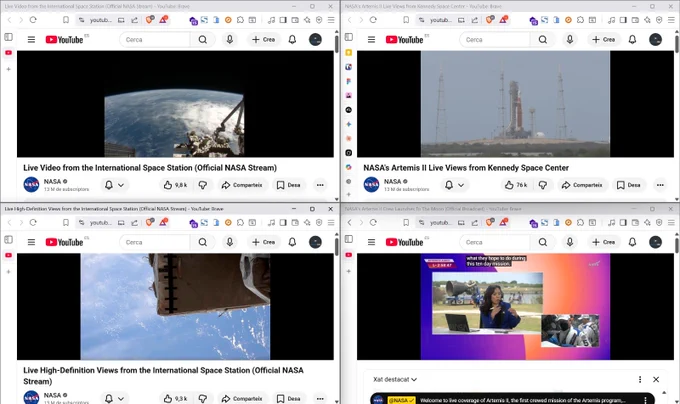
Task: Like the Live Video from ISS stream (9,8 k)
Action: (x=175, y=185)
